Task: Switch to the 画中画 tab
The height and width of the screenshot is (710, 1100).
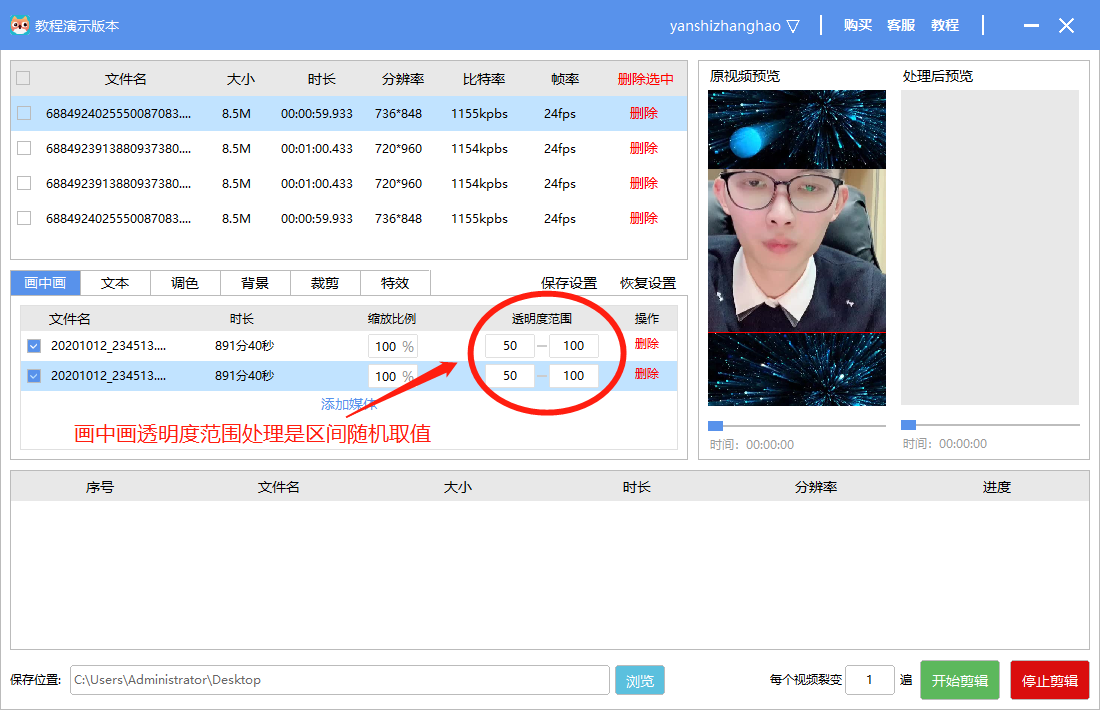Action: [46, 283]
